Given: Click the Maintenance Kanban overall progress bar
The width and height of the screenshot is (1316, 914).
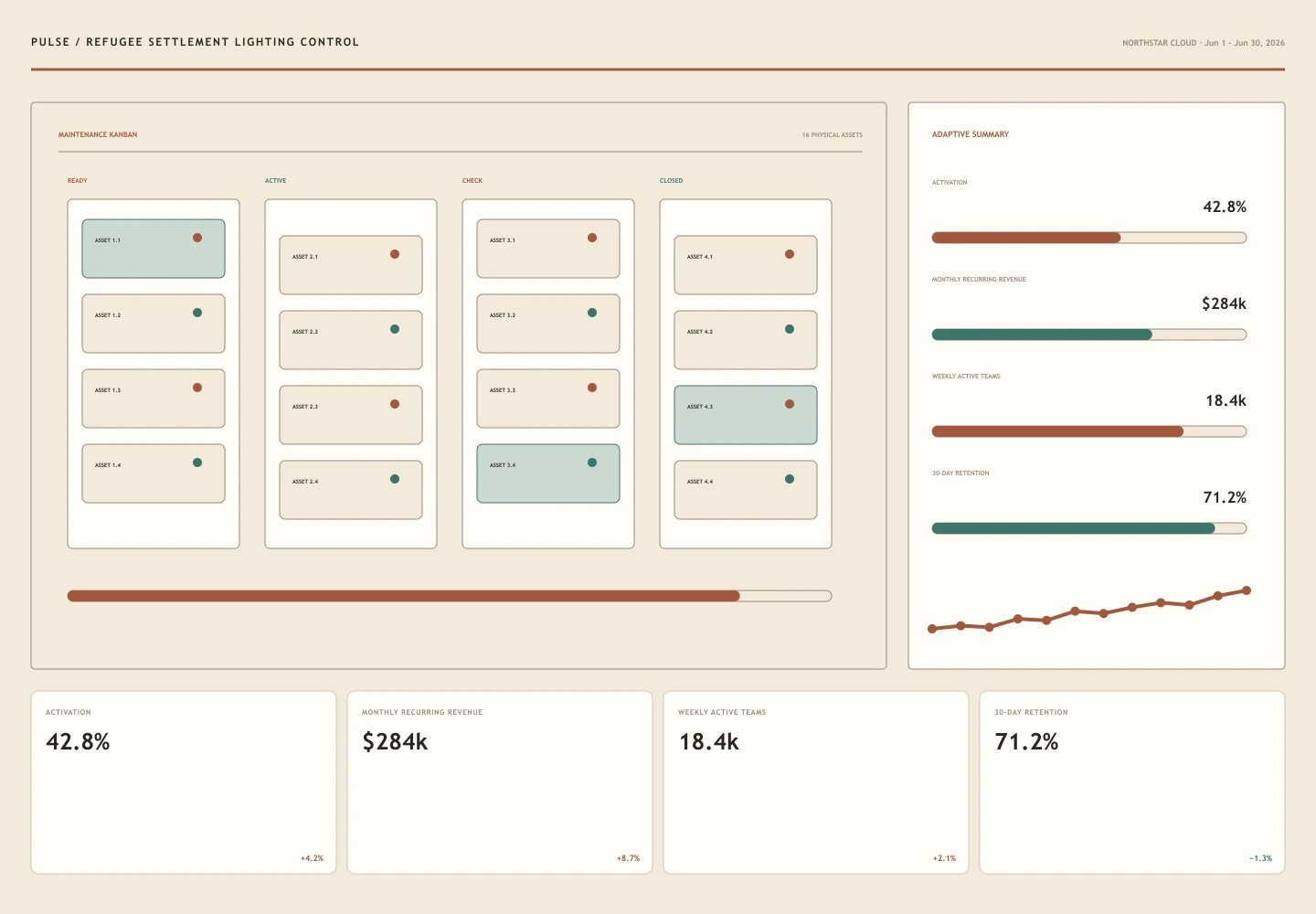Looking at the screenshot, I should [450, 596].
